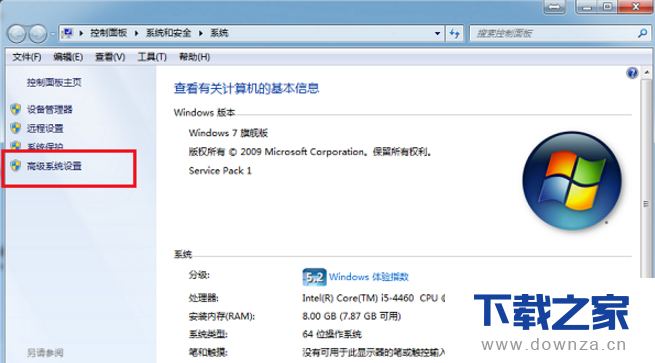Viewport: 655px width, 363px height.
Task: Open the 查看(V) menu
Action: point(110,57)
